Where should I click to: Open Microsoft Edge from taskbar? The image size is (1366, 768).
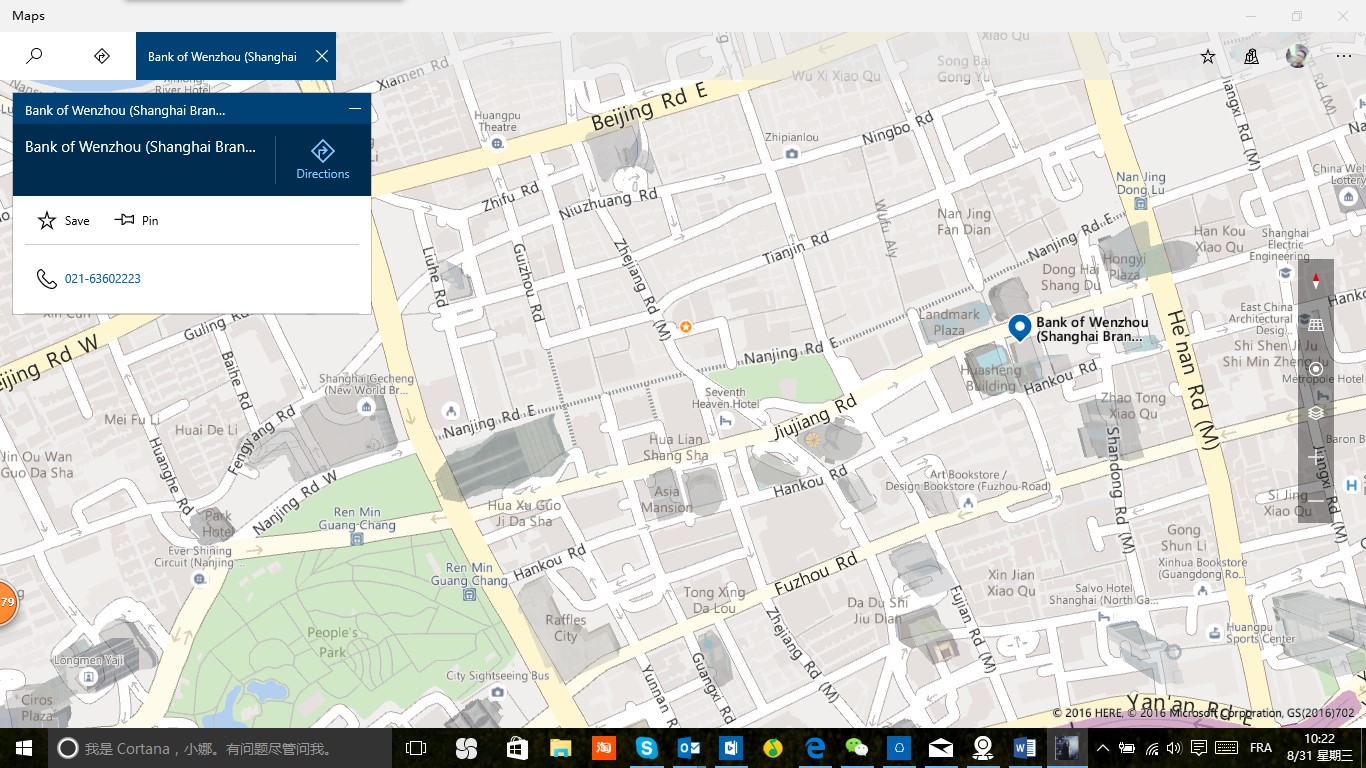pos(816,748)
